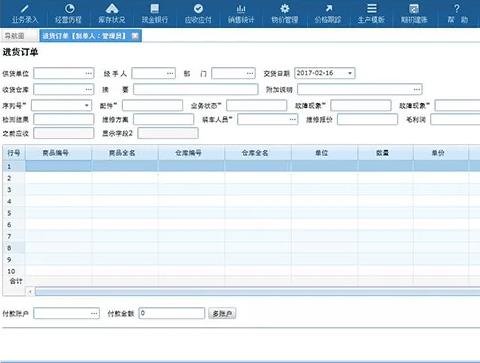Expand the 序列号 dropdown

[87, 106]
